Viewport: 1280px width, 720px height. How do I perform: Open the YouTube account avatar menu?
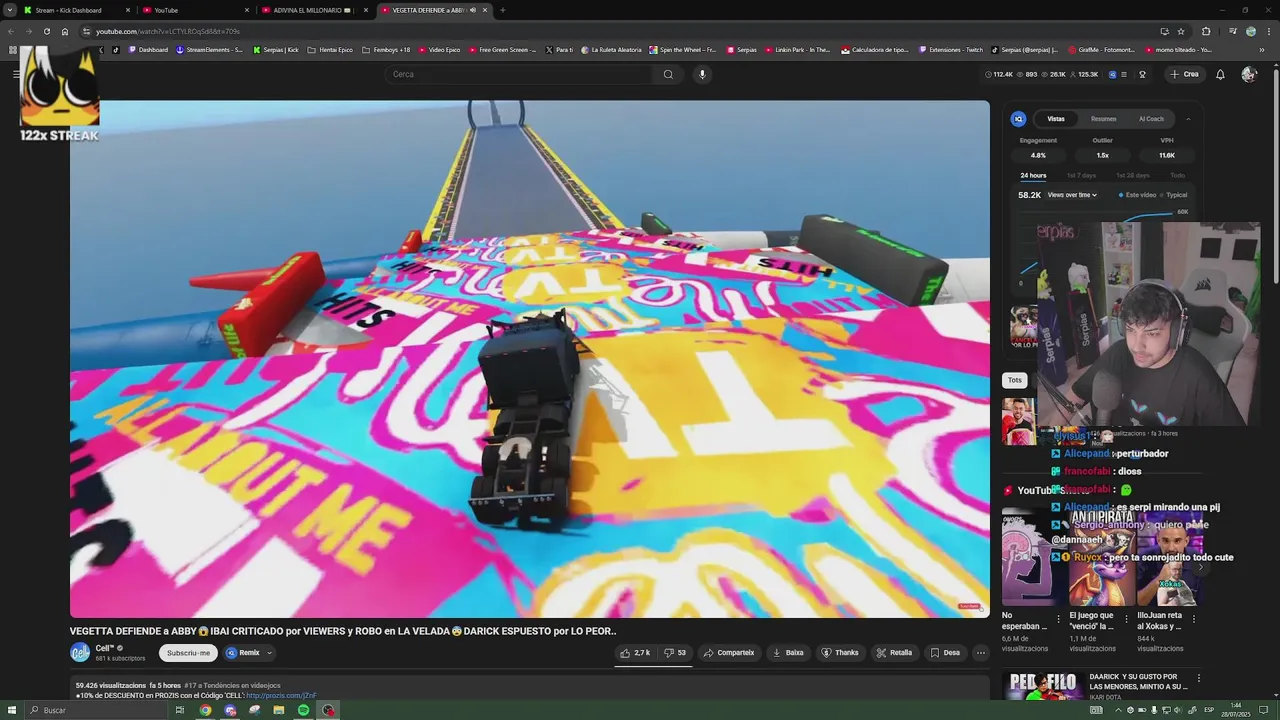[x=1248, y=74]
